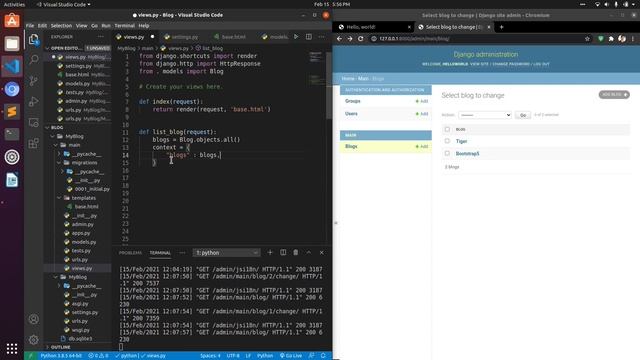
Task: Open Terminal from the Ubuntu dock
Action: pyautogui.click(x=12, y=134)
